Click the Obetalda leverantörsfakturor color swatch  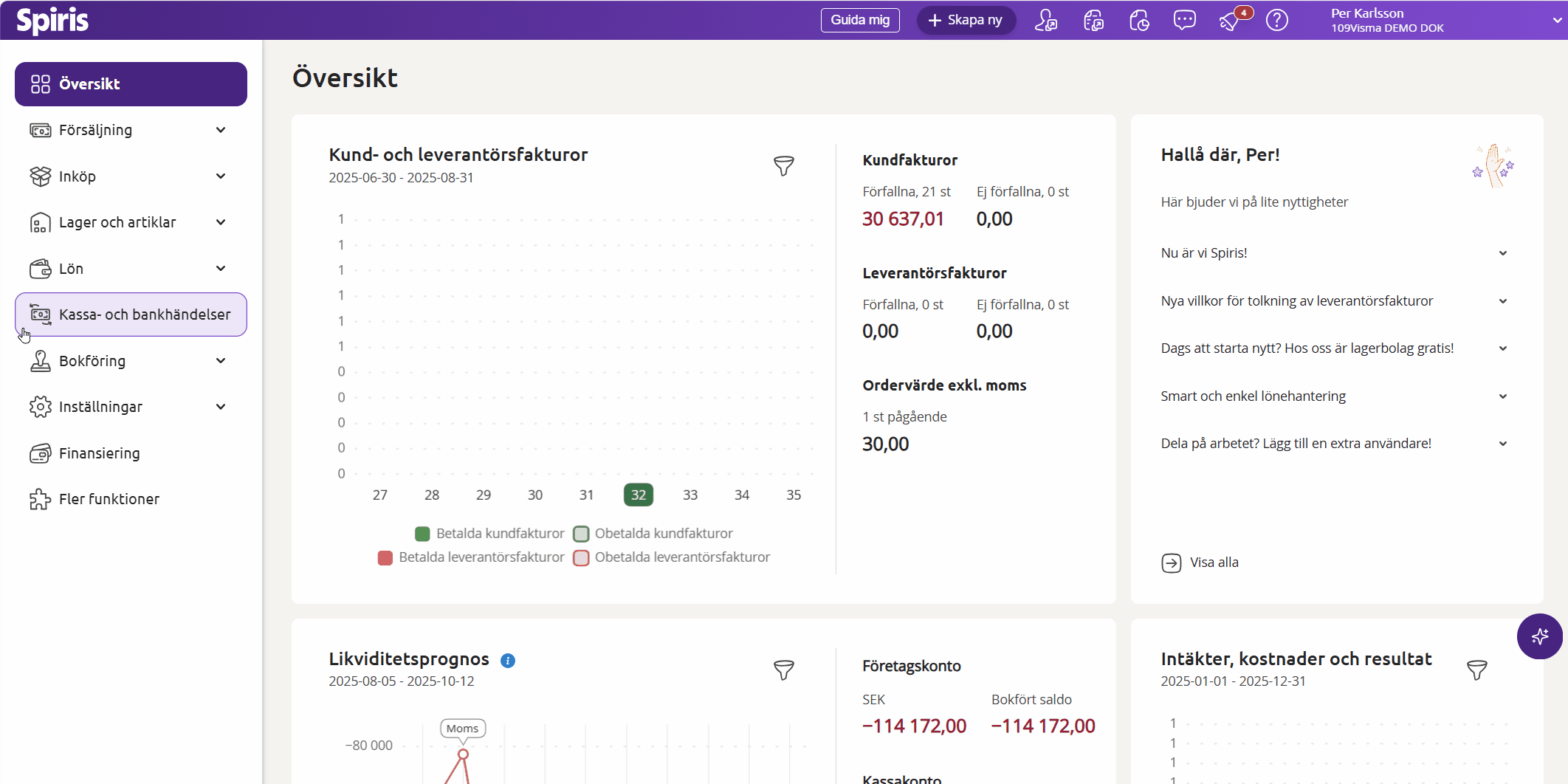click(x=582, y=558)
